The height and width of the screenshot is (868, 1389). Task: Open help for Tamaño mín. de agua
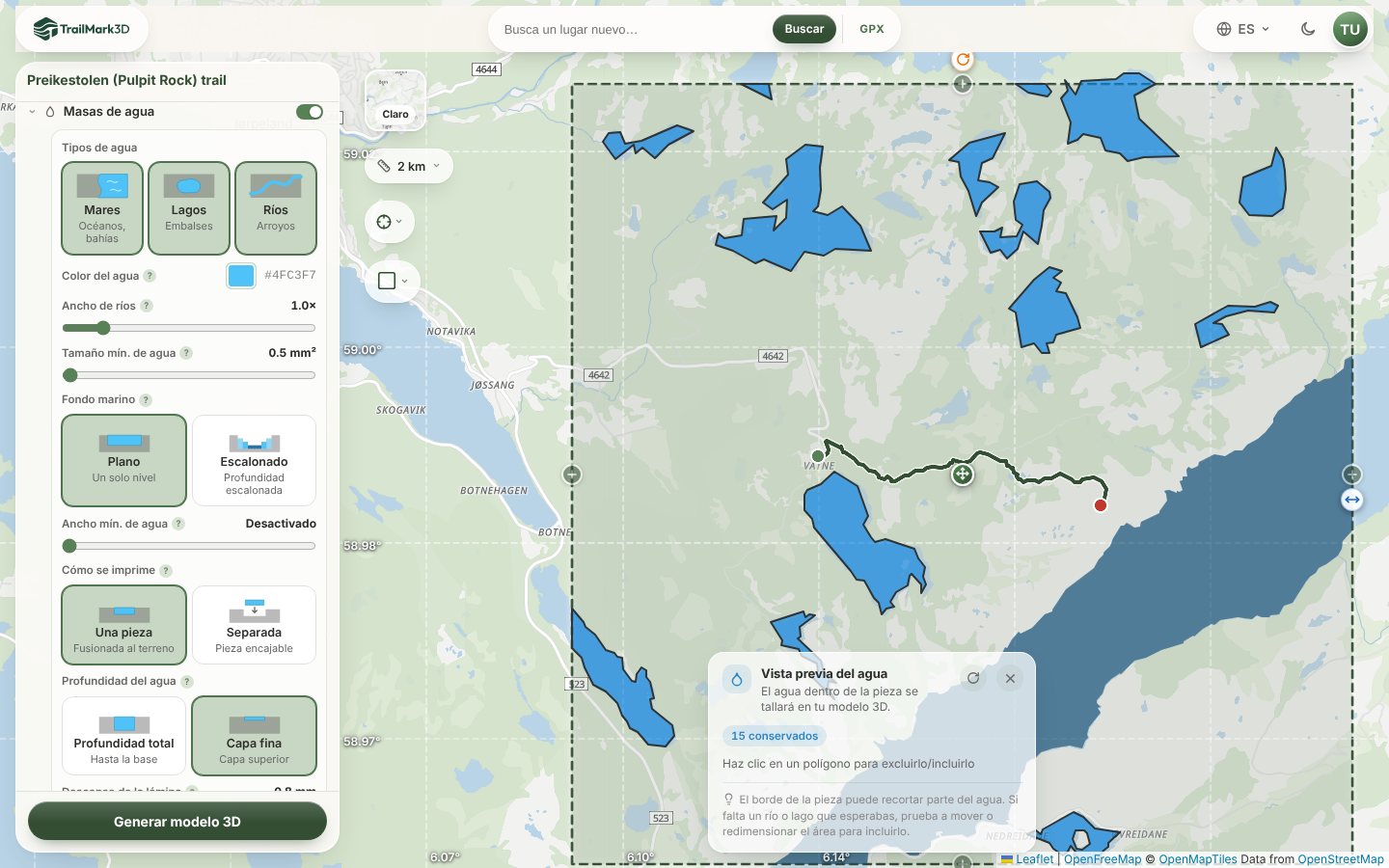click(186, 353)
